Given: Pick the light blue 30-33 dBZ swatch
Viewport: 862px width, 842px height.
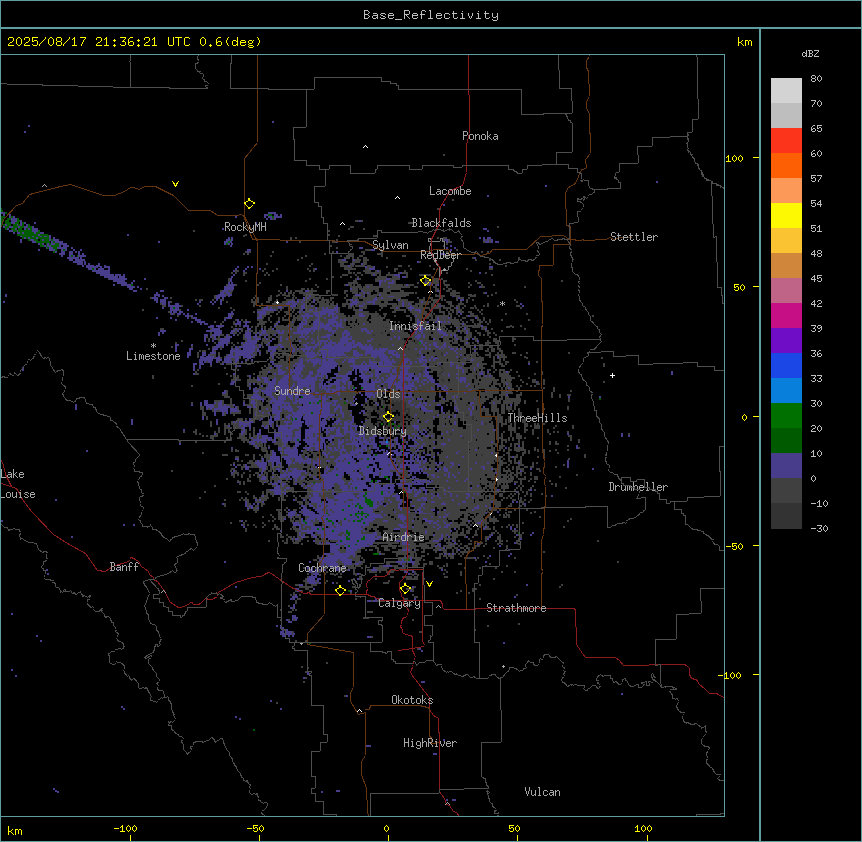Looking at the screenshot, I should tap(786, 390).
